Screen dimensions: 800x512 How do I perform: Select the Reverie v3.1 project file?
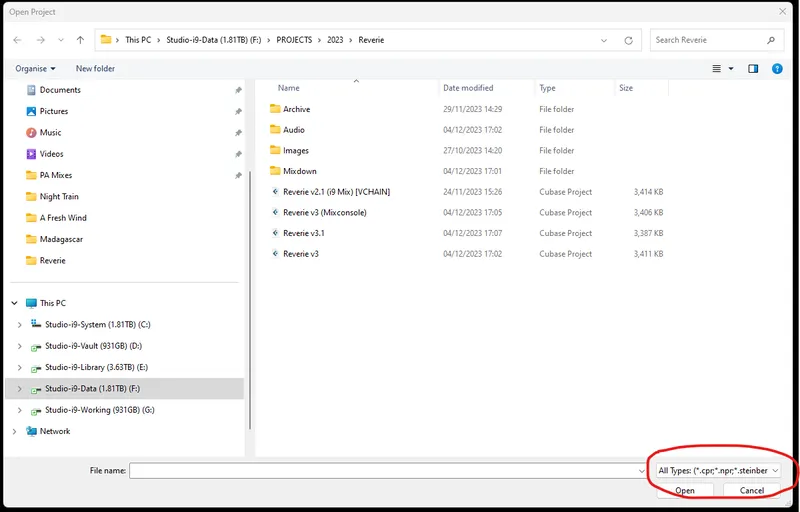click(x=304, y=233)
